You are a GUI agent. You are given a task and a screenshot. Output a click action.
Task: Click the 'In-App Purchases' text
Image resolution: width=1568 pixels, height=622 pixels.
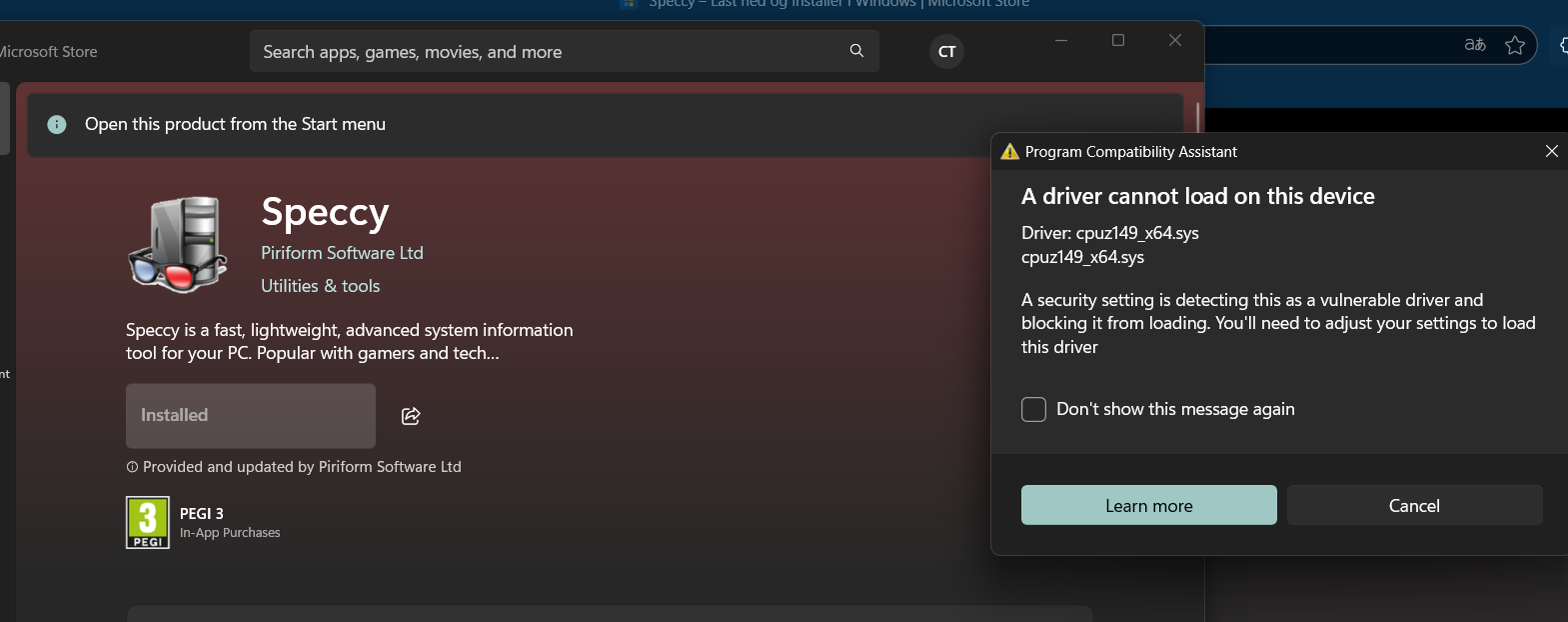pos(230,533)
